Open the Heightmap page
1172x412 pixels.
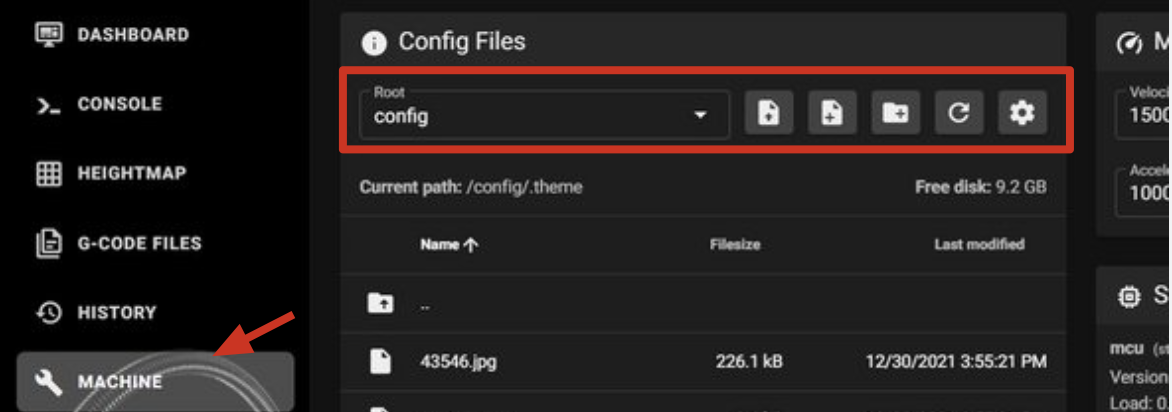tap(131, 173)
